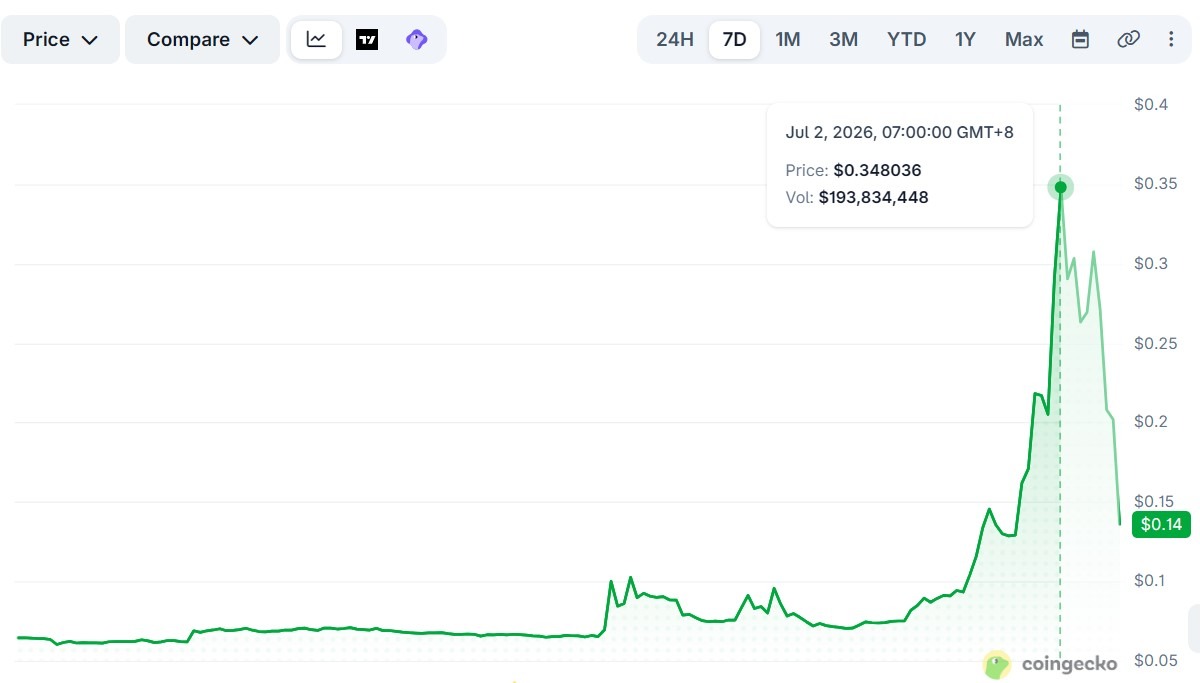This screenshot has width=1200, height=683.
Task: Select the line chart view icon
Action: click(x=316, y=40)
